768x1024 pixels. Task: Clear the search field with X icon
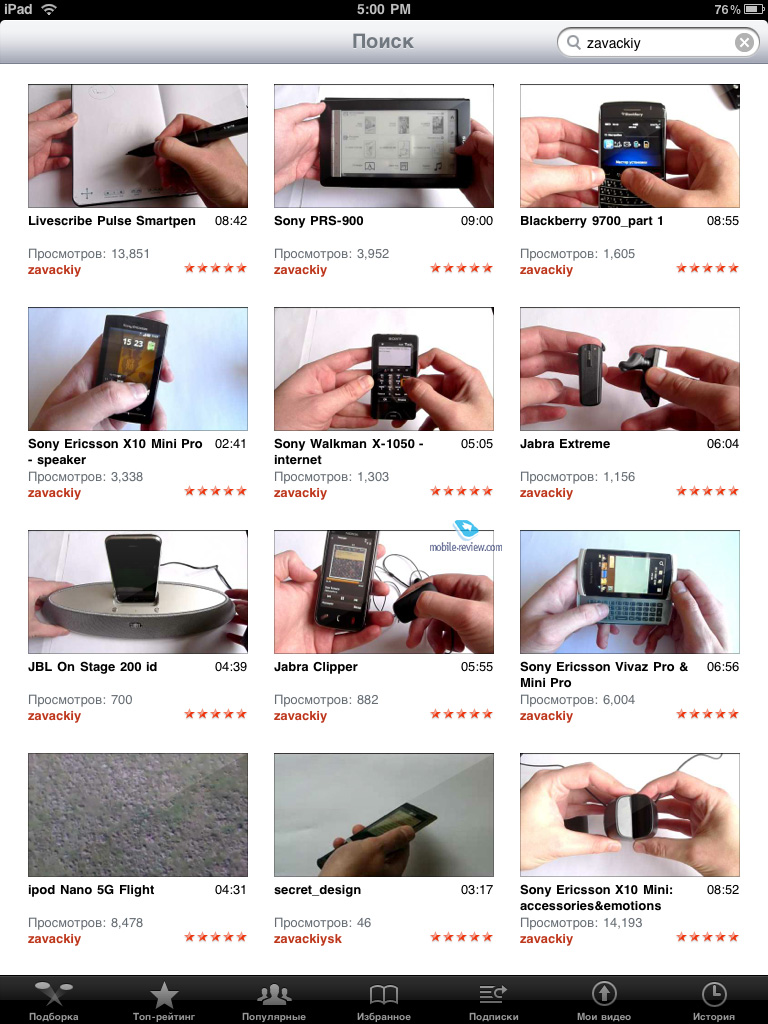click(x=744, y=42)
